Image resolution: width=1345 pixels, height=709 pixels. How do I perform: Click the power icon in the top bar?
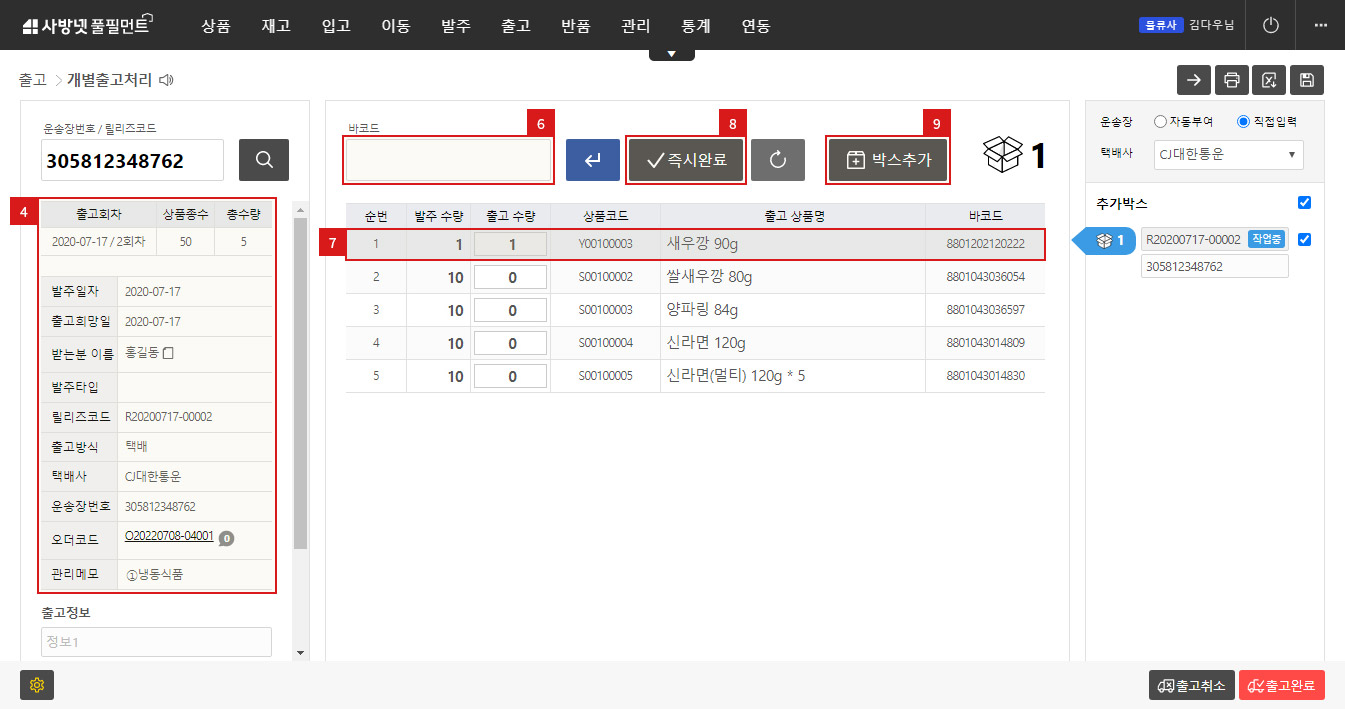tap(1270, 24)
